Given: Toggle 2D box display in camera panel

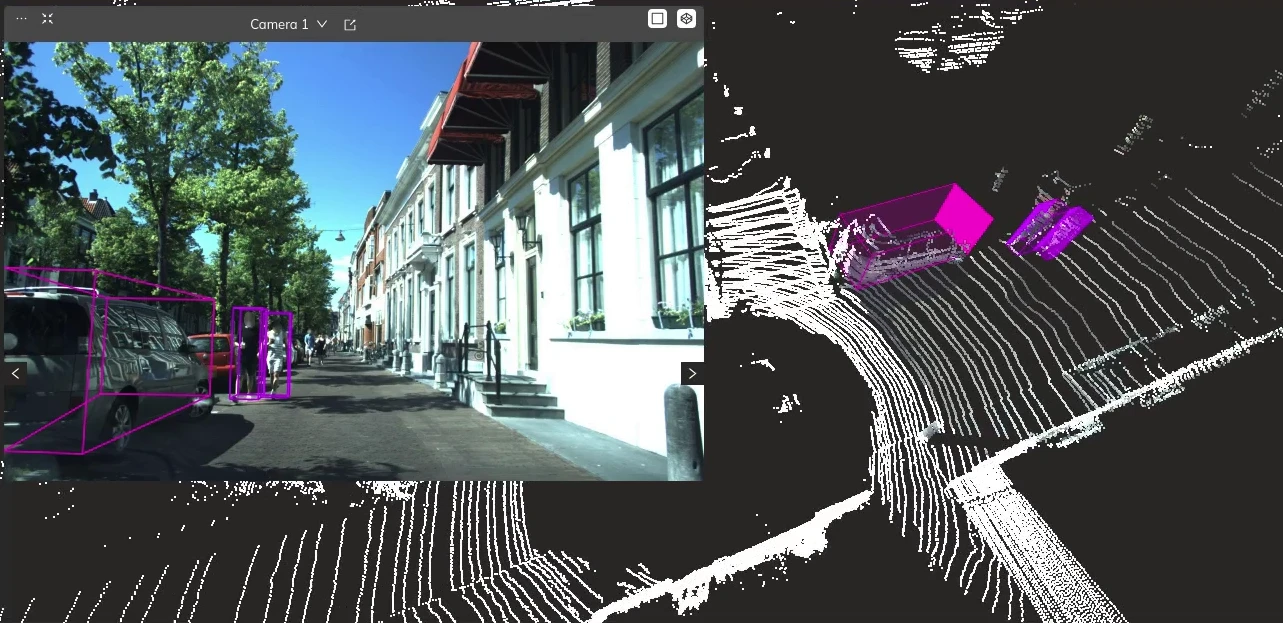Looking at the screenshot, I should click(657, 19).
